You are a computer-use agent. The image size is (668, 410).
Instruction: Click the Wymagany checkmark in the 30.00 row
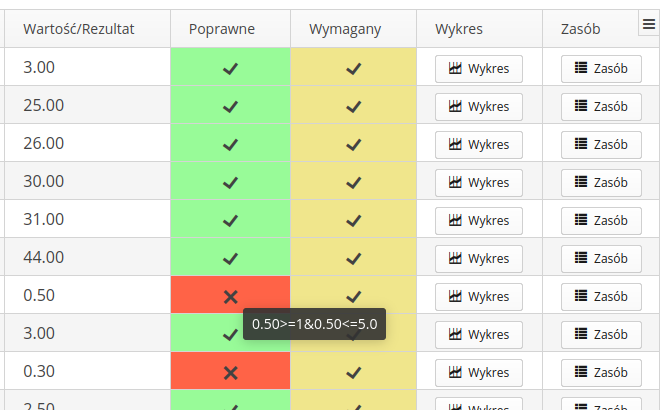pyautogui.click(x=353, y=182)
